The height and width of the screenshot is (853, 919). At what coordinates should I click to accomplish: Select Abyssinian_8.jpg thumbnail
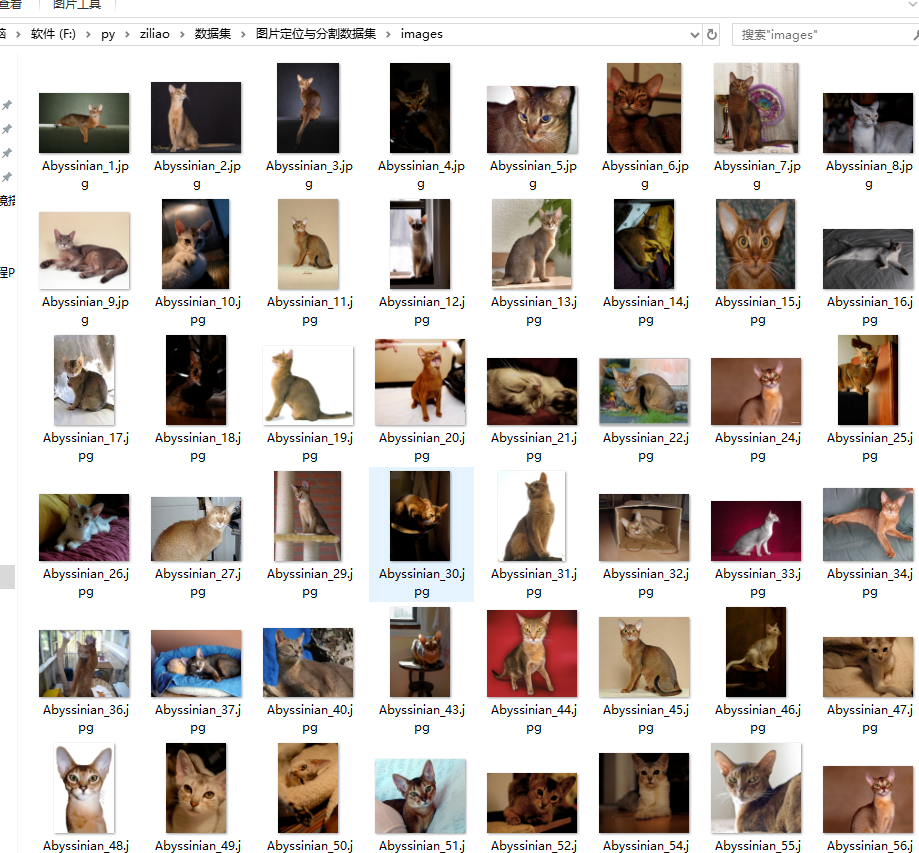pyautogui.click(x=868, y=123)
